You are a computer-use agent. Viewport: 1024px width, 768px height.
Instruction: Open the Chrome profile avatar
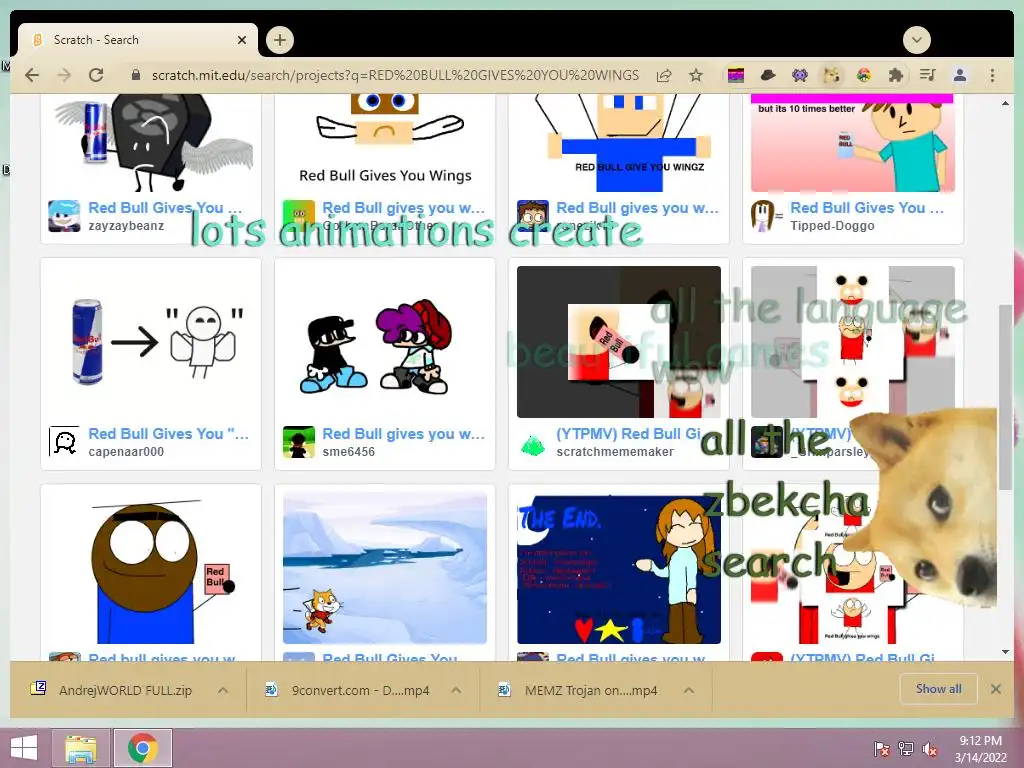click(960, 75)
